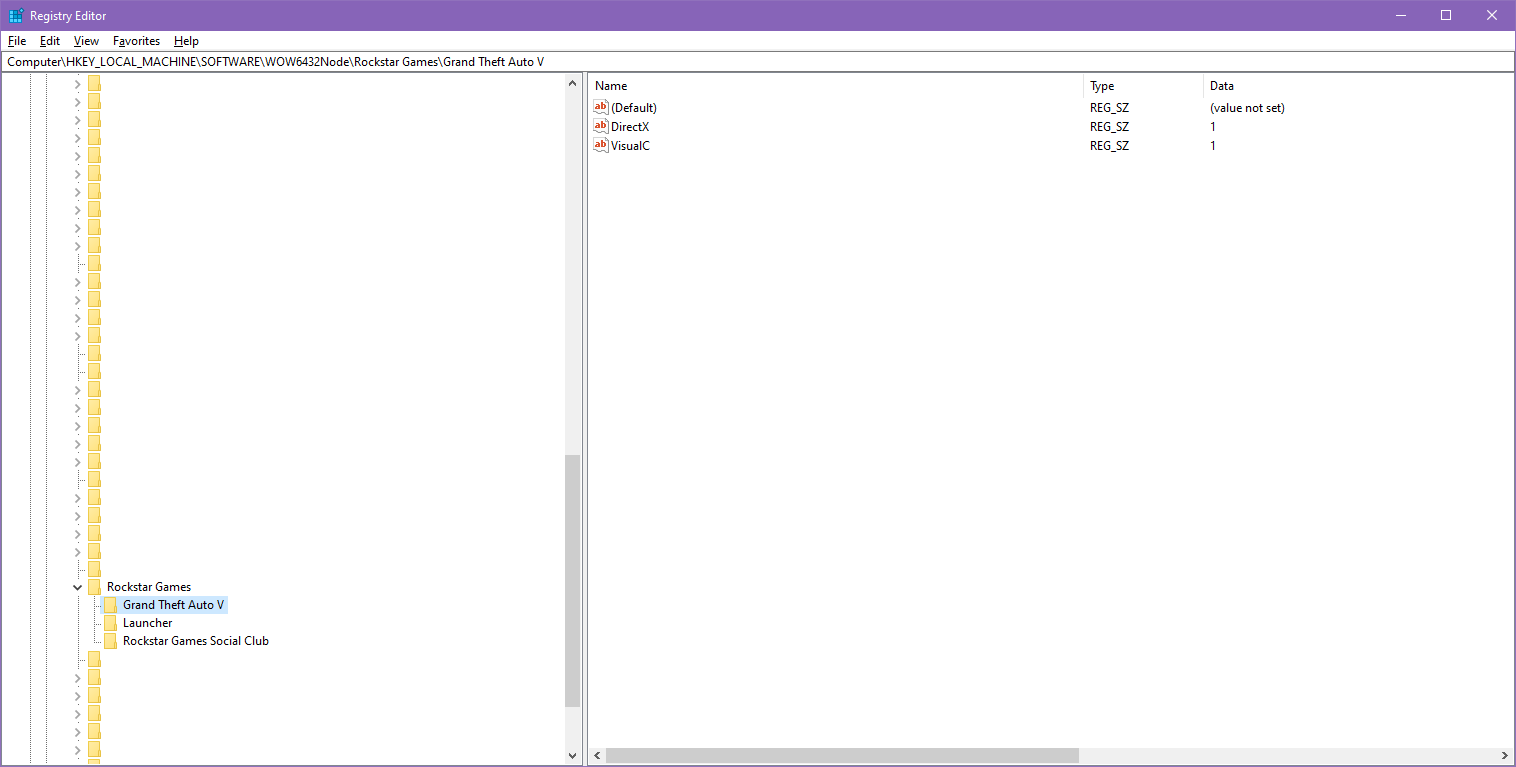The width and height of the screenshot is (1516, 767).
Task: Open the Favorites menu
Action: click(136, 41)
